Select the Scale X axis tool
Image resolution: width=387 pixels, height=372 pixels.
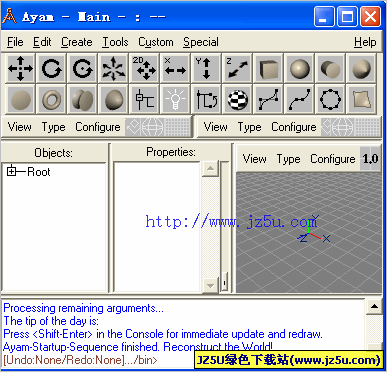(175, 68)
